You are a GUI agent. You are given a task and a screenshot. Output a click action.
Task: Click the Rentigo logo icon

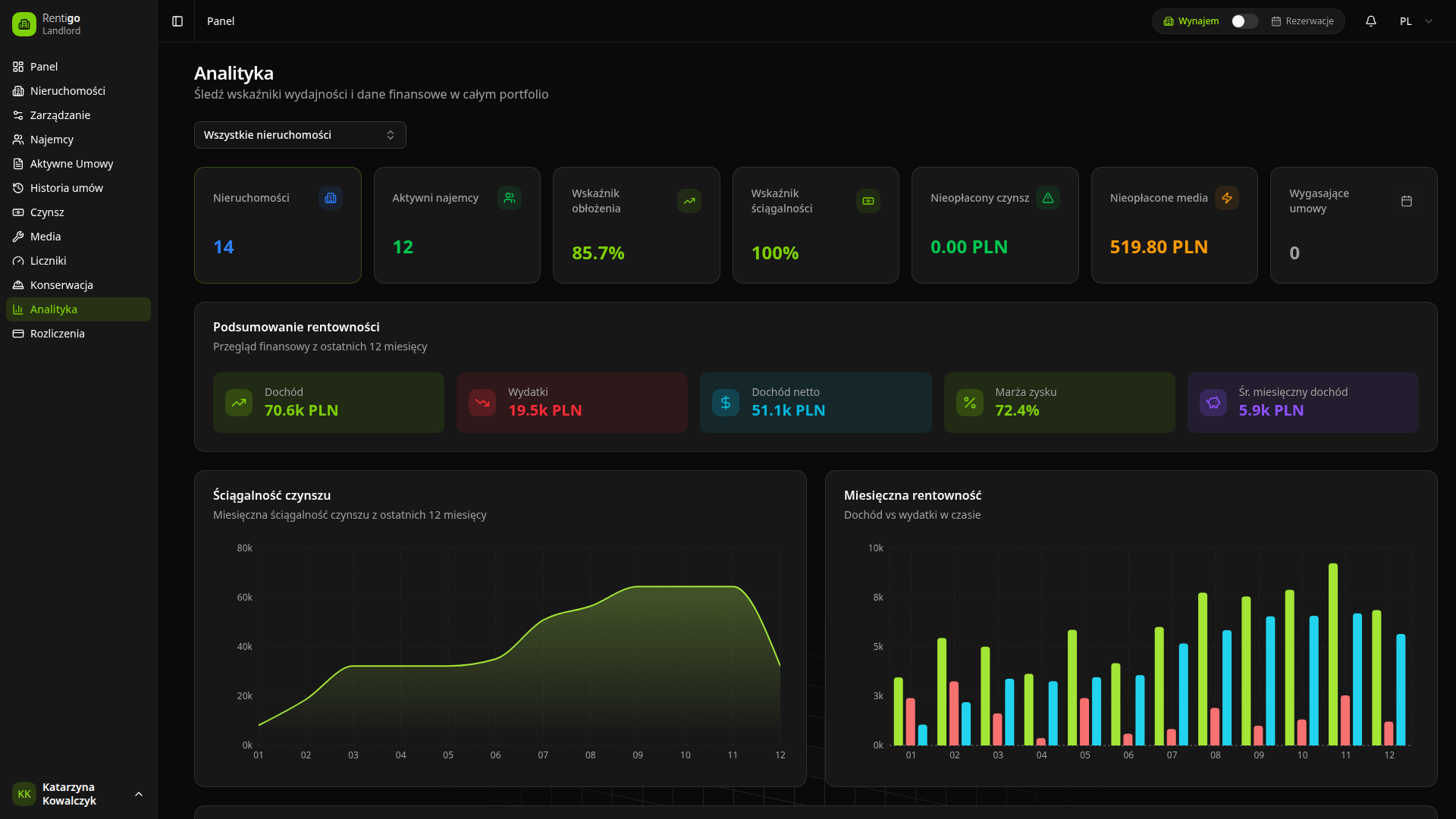tap(24, 24)
